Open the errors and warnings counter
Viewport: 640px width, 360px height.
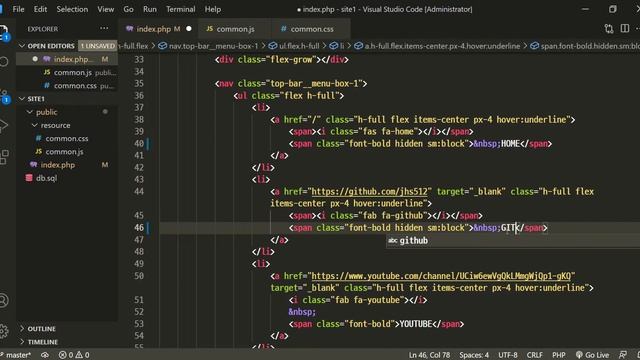click(x=74, y=355)
